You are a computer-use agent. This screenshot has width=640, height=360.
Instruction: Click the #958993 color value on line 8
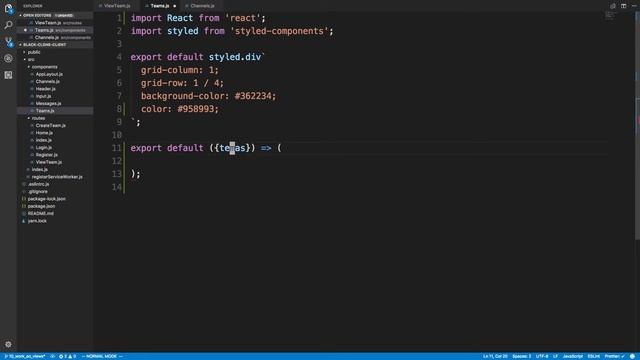[196, 109]
